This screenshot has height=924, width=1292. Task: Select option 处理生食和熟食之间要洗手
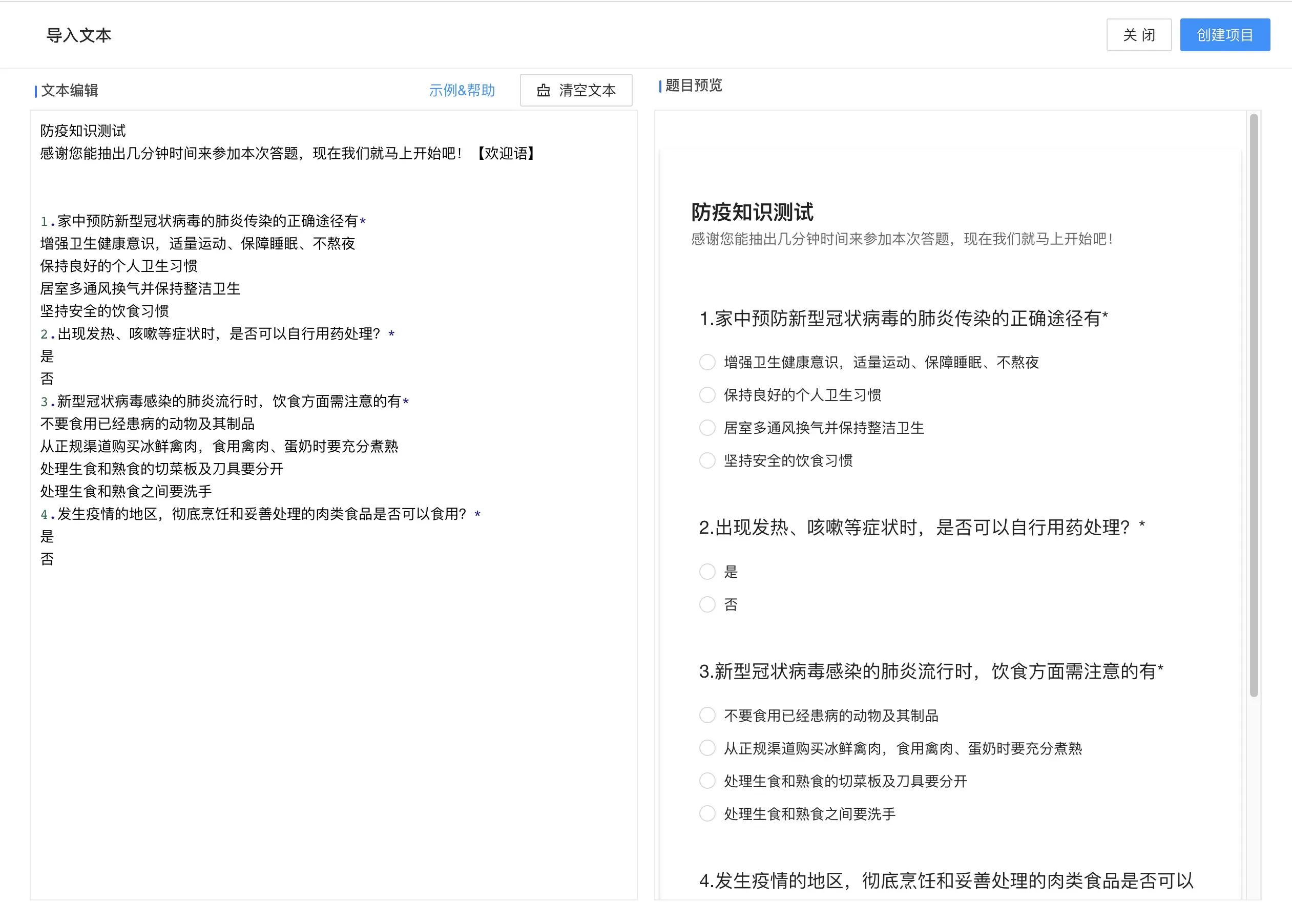(707, 814)
